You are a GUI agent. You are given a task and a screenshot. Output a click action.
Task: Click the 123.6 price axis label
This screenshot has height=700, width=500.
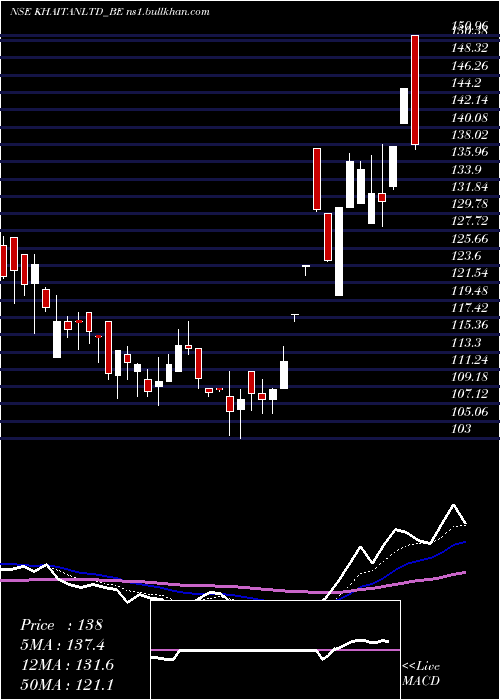467,256
